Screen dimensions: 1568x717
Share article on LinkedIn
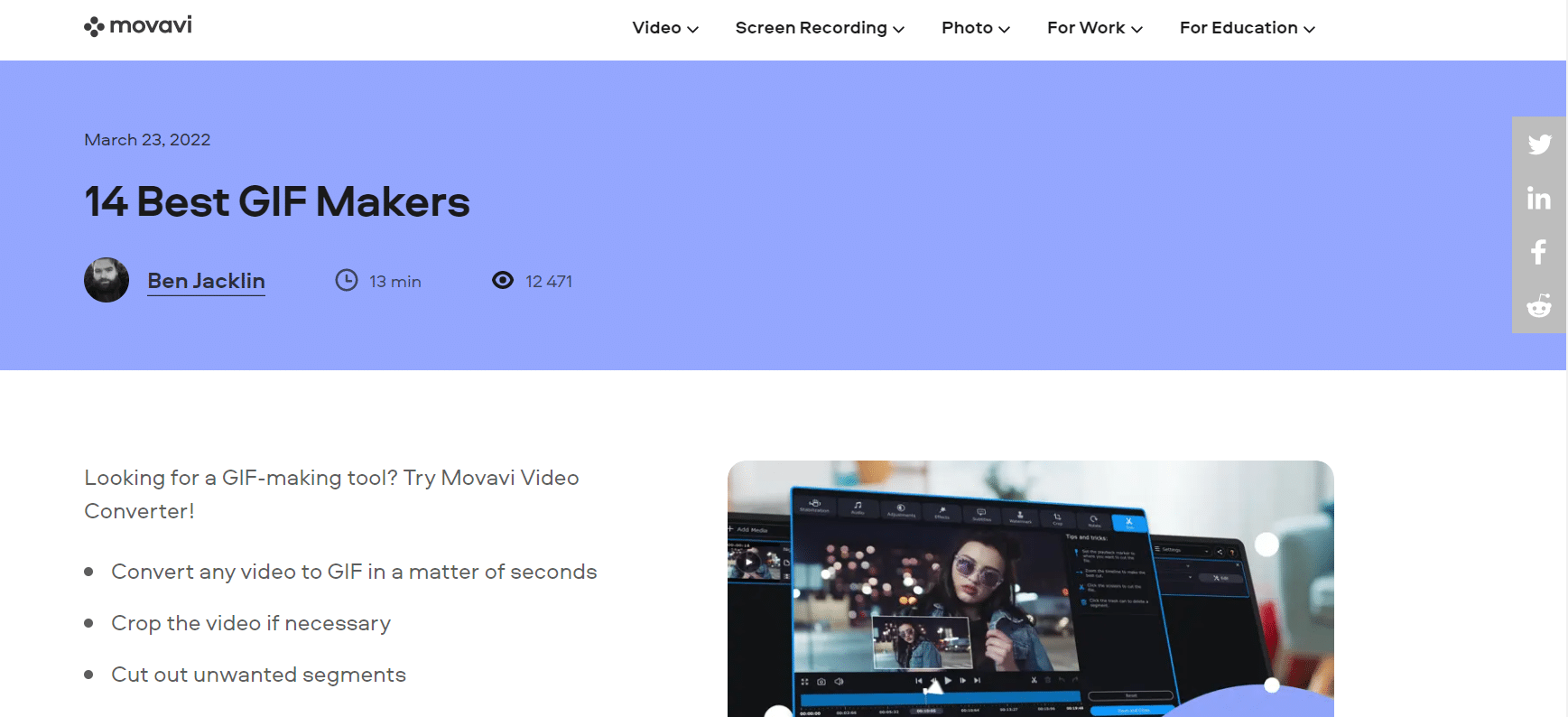tap(1539, 199)
